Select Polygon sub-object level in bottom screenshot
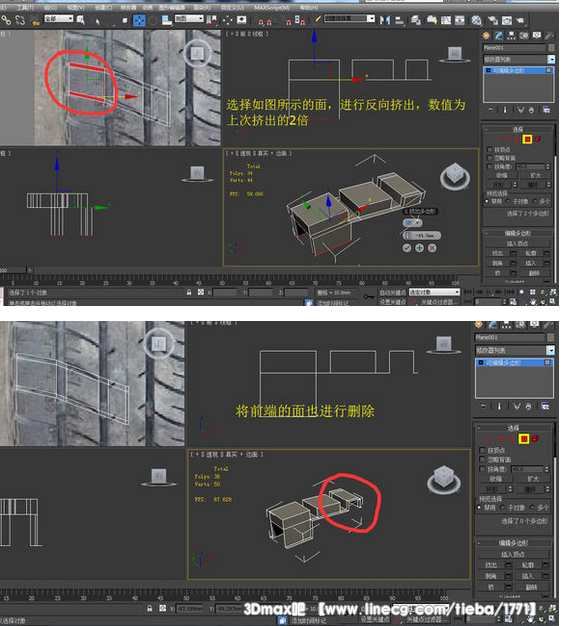 tap(523, 439)
